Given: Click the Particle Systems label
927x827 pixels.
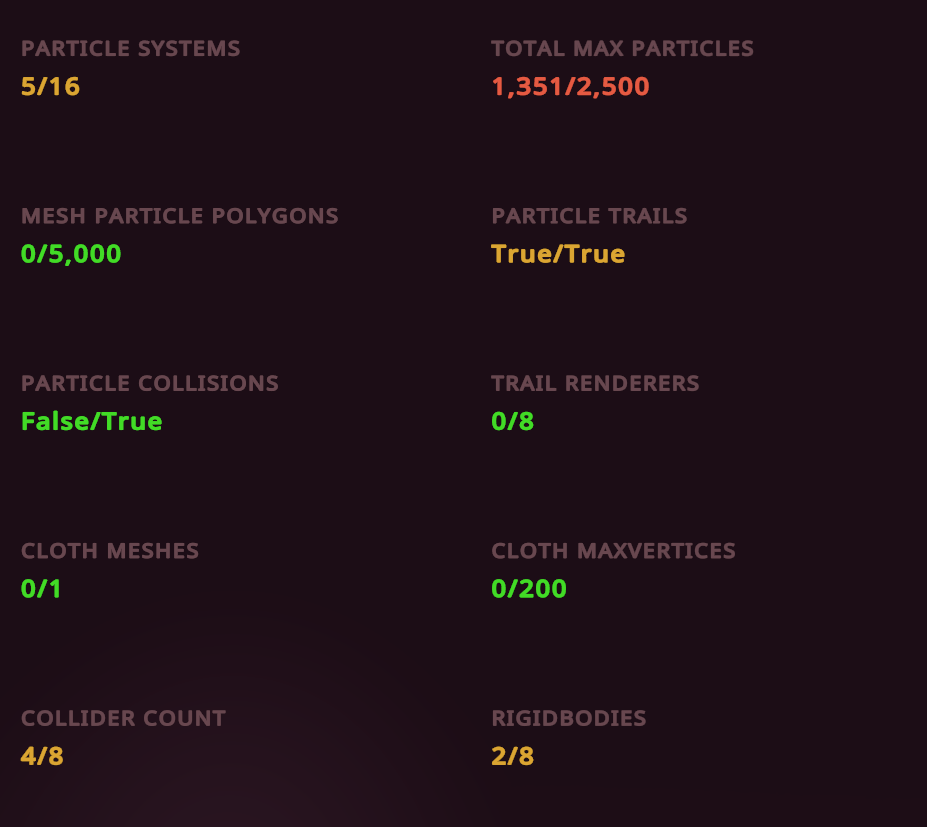Looking at the screenshot, I should [x=130, y=48].
